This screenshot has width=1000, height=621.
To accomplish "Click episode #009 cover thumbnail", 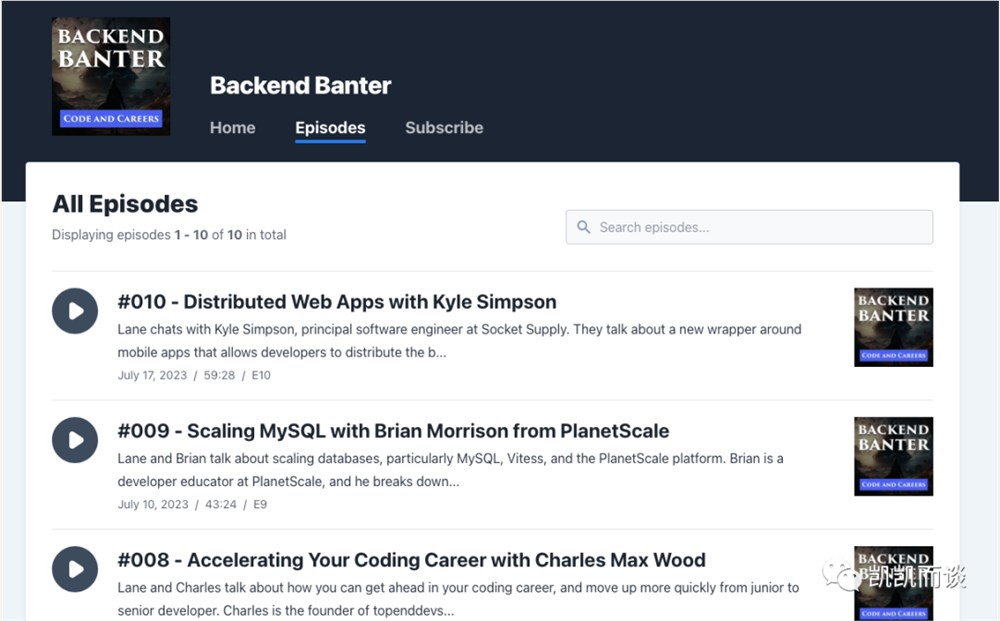I will click(893, 457).
